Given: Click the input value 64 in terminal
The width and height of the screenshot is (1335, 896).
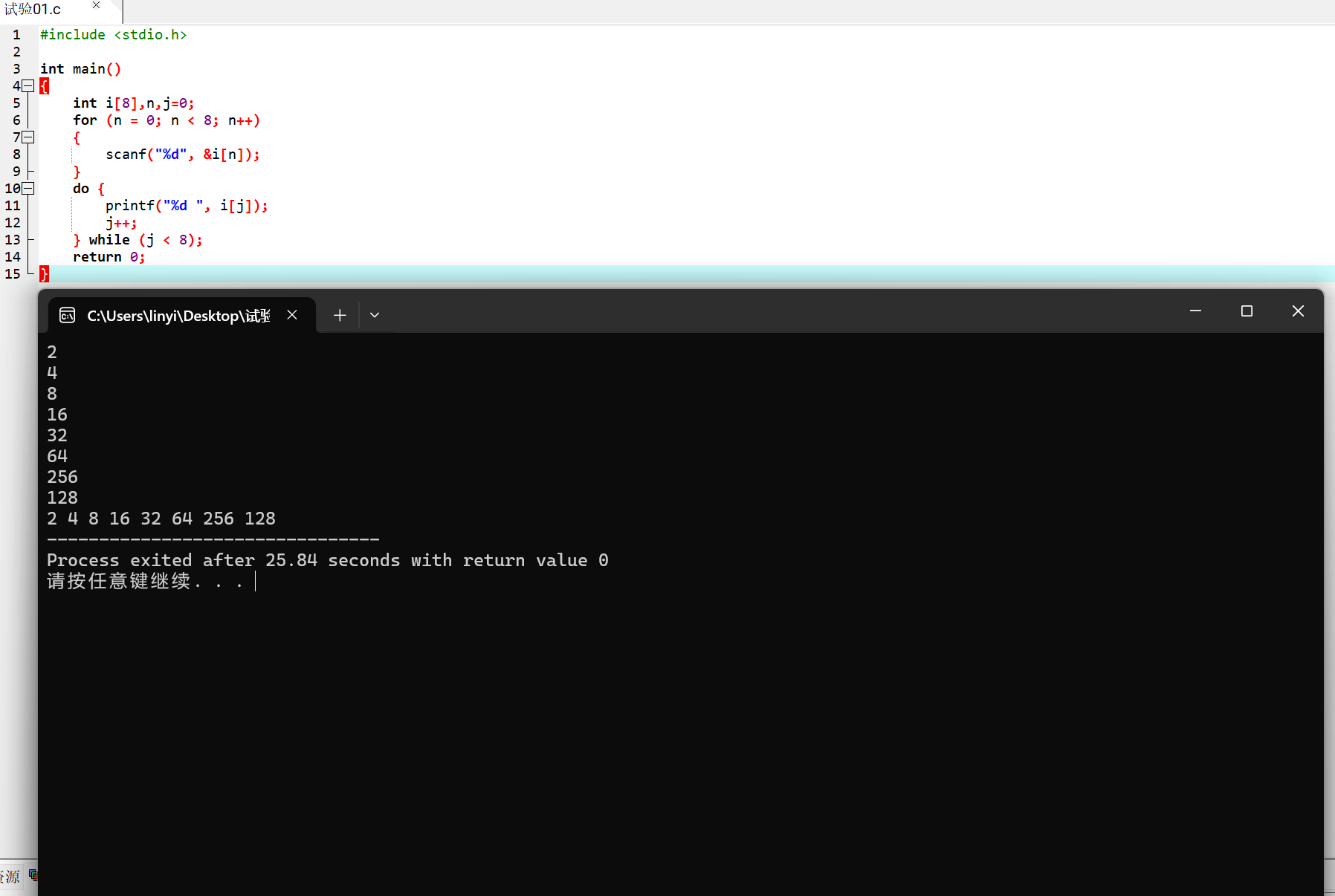Looking at the screenshot, I should (57, 455).
